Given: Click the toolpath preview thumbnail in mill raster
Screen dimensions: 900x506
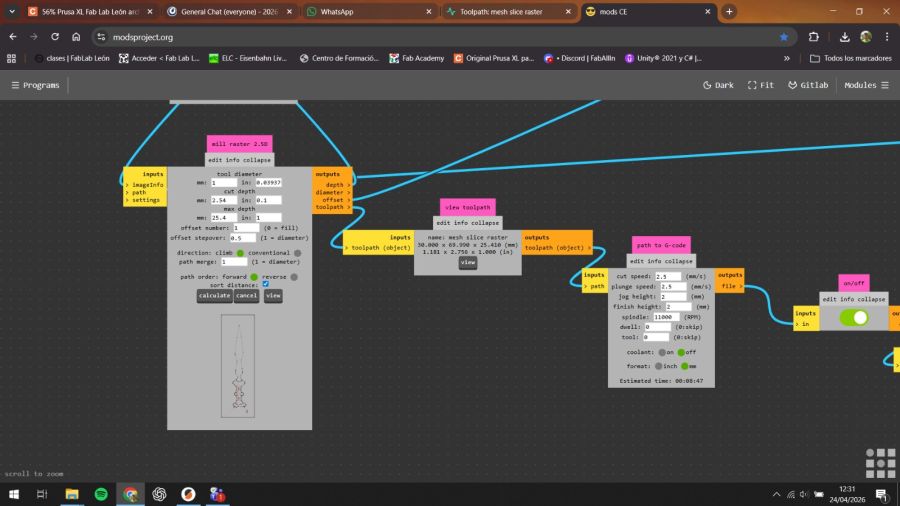Looking at the screenshot, I should [238, 366].
